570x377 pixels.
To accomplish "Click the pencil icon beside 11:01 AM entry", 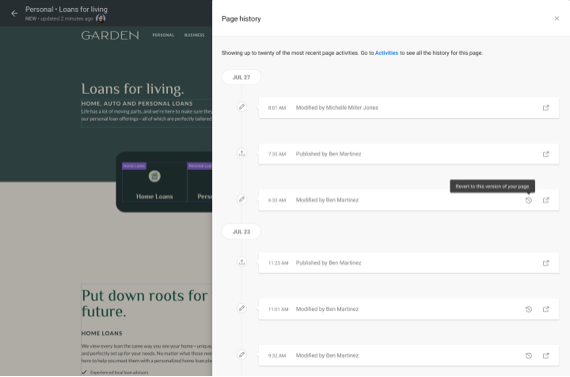I will point(242,308).
